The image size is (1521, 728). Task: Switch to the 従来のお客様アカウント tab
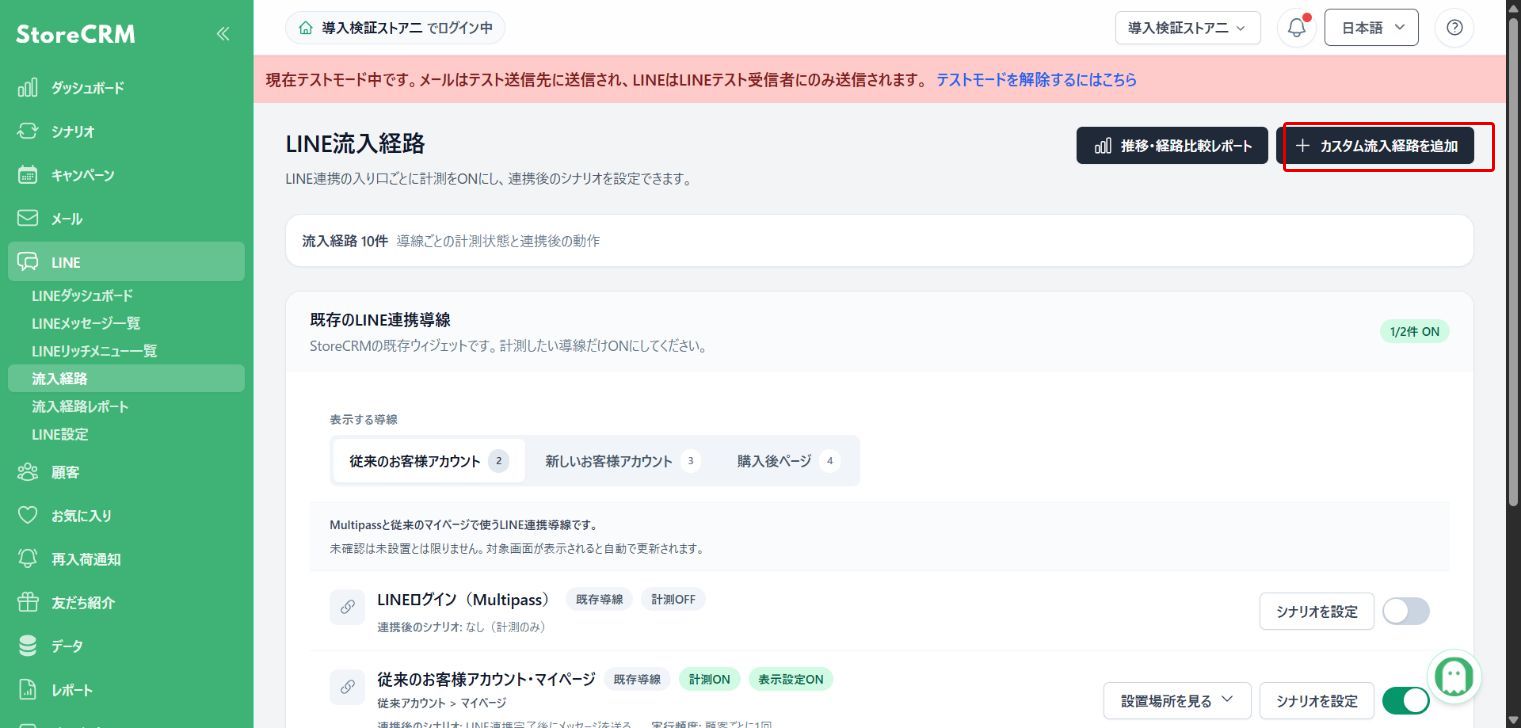click(429, 461)
